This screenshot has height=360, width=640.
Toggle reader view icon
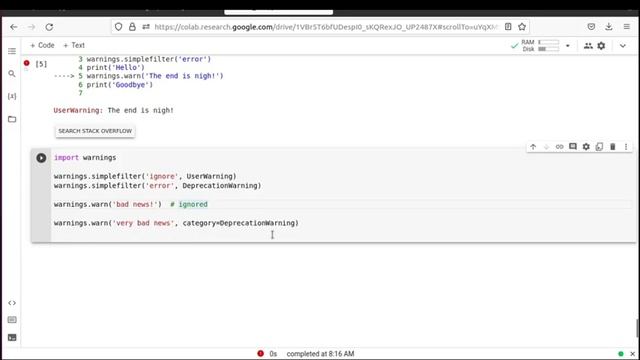click(x=508, y=27)
